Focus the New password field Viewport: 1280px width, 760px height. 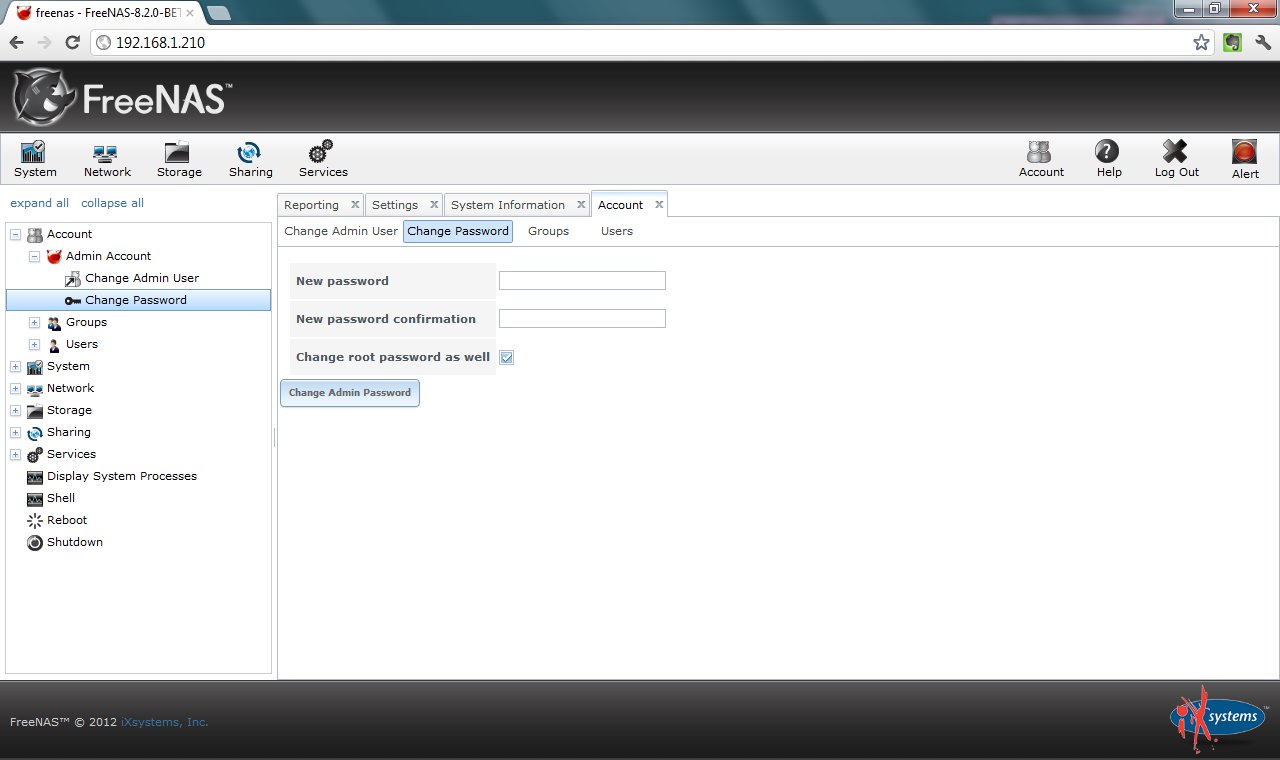[582, 281]
